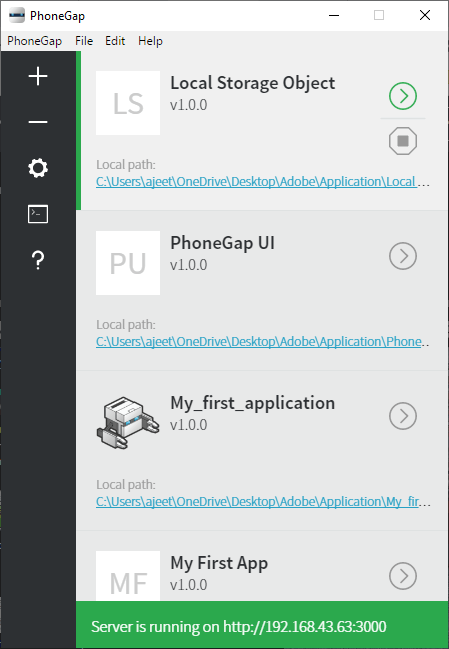Open help with the question mark icon
The width and height of the screenshot is (449, 649).
38,260
